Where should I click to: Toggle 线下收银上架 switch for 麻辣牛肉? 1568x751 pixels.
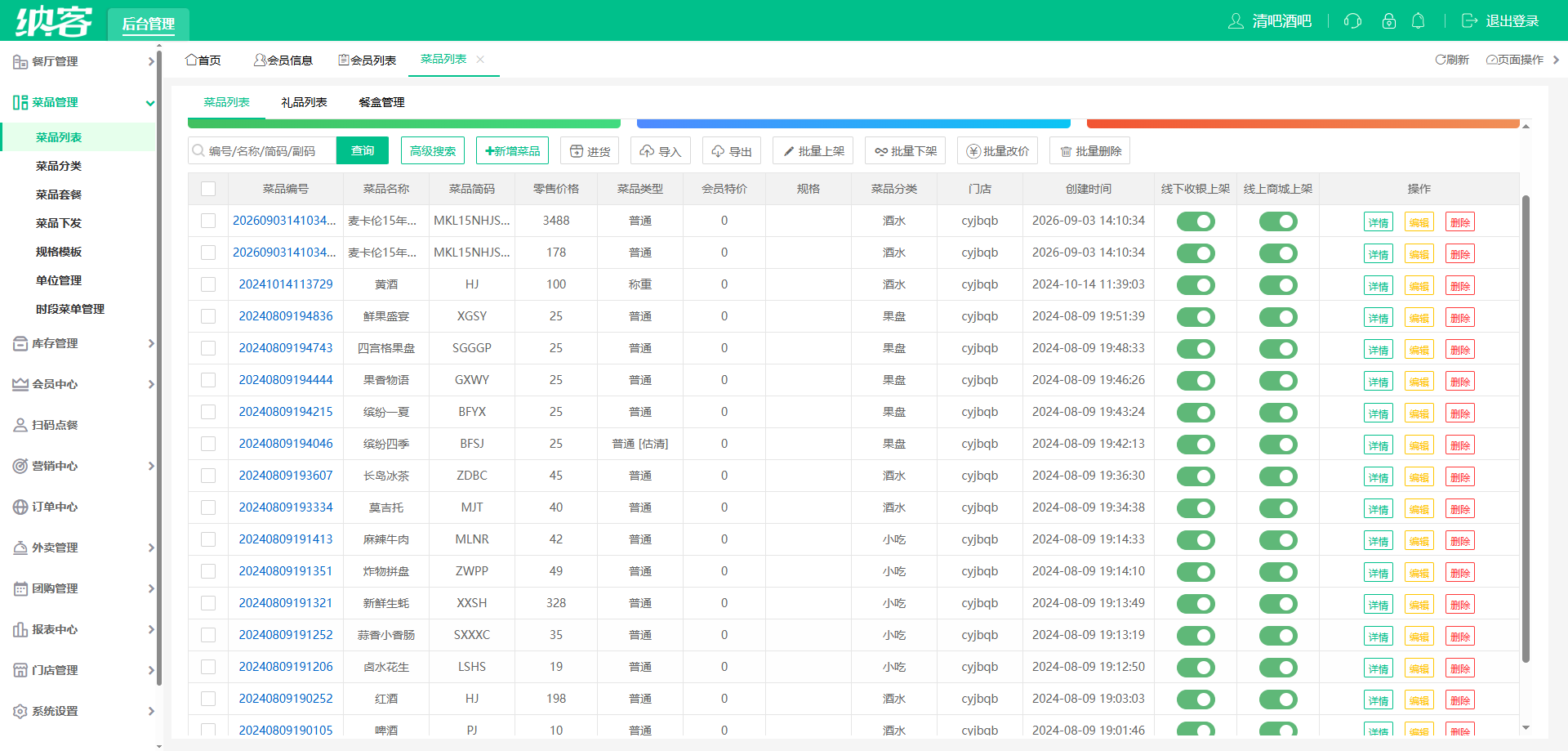coord(1196,540)
